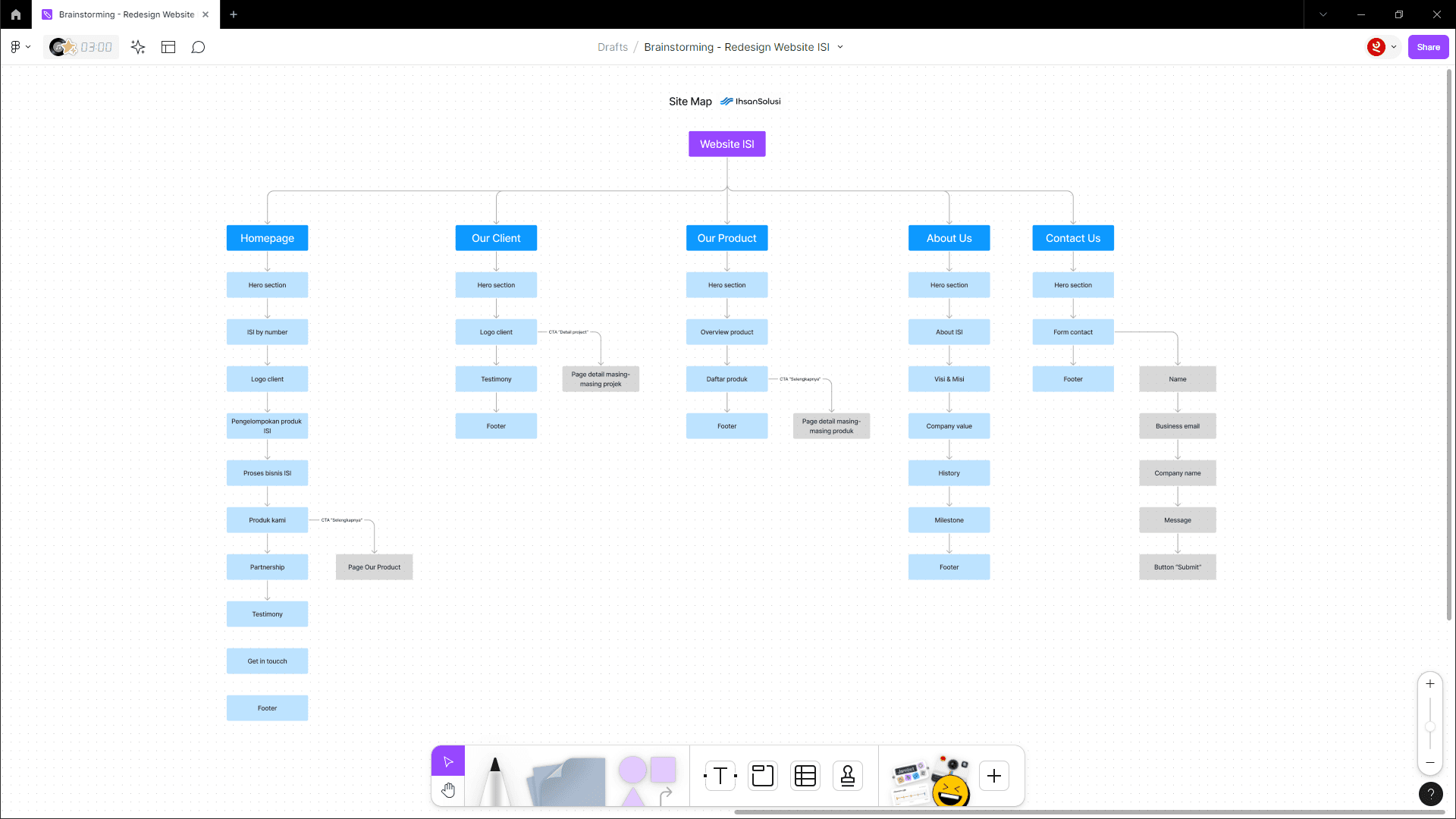Insert a Table with table tool

(x=805, y=776)
